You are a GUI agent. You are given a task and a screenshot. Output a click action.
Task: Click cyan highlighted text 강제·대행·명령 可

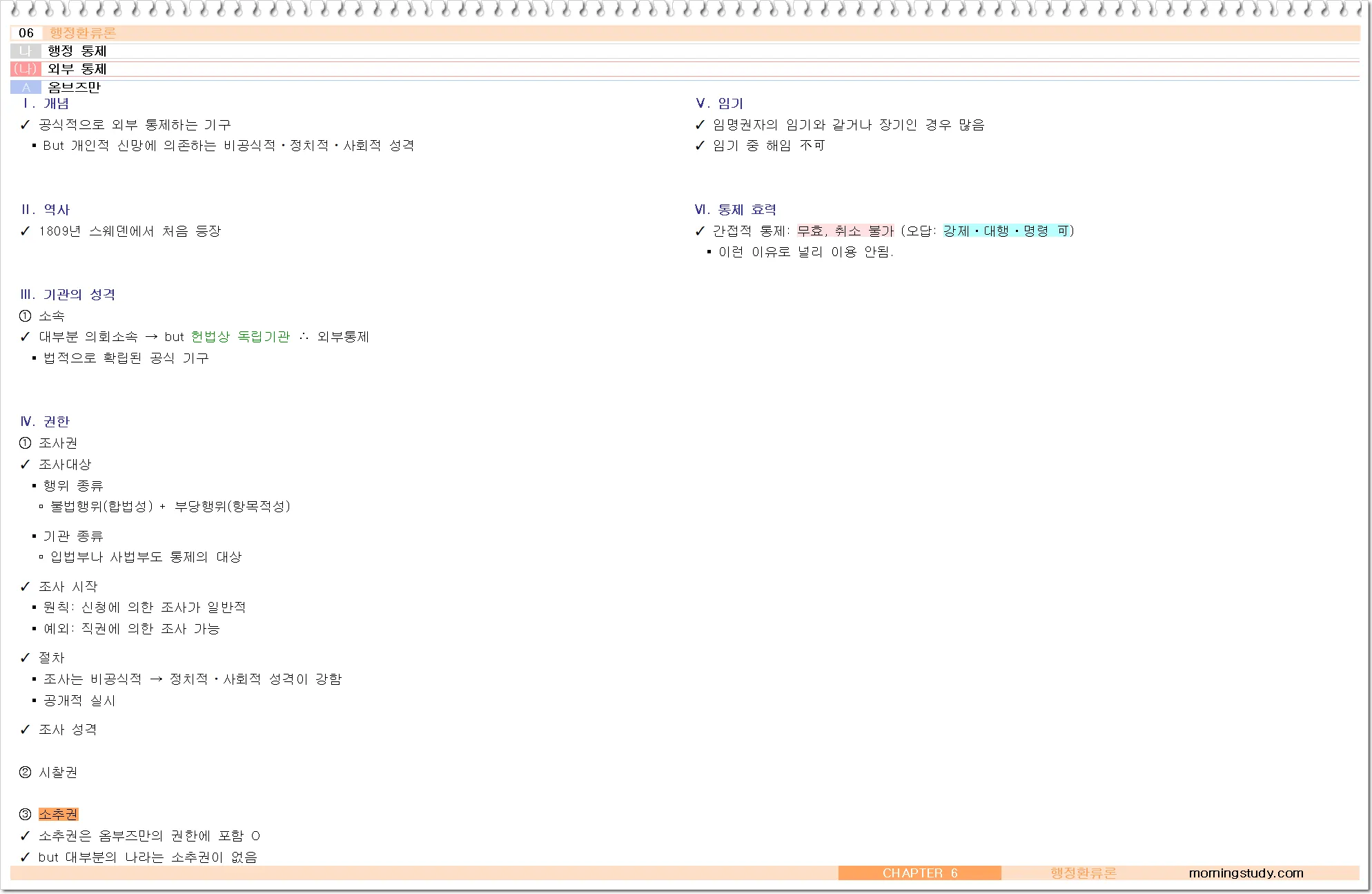tap(1006, 231)
